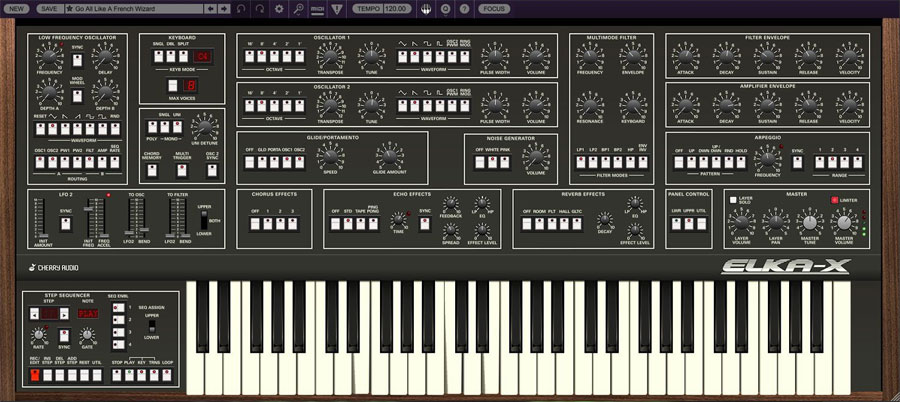Click the tempo value 120.00 field
Screen dimensions: 900x402
click(x=397, y=9)
